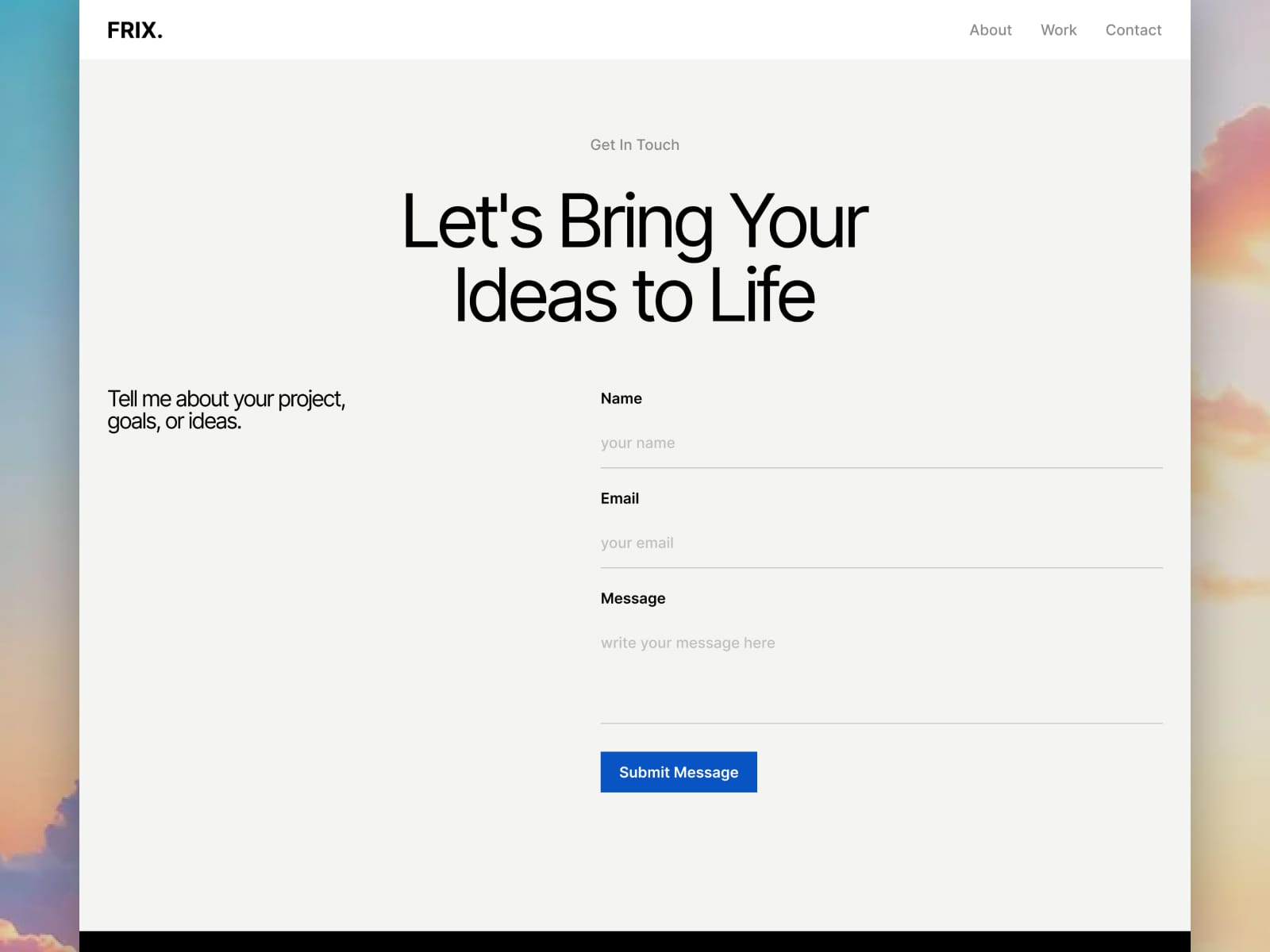The image size is (1270, 952).
Task: Click the black footer bar
Action: click(x=635, y=942)
